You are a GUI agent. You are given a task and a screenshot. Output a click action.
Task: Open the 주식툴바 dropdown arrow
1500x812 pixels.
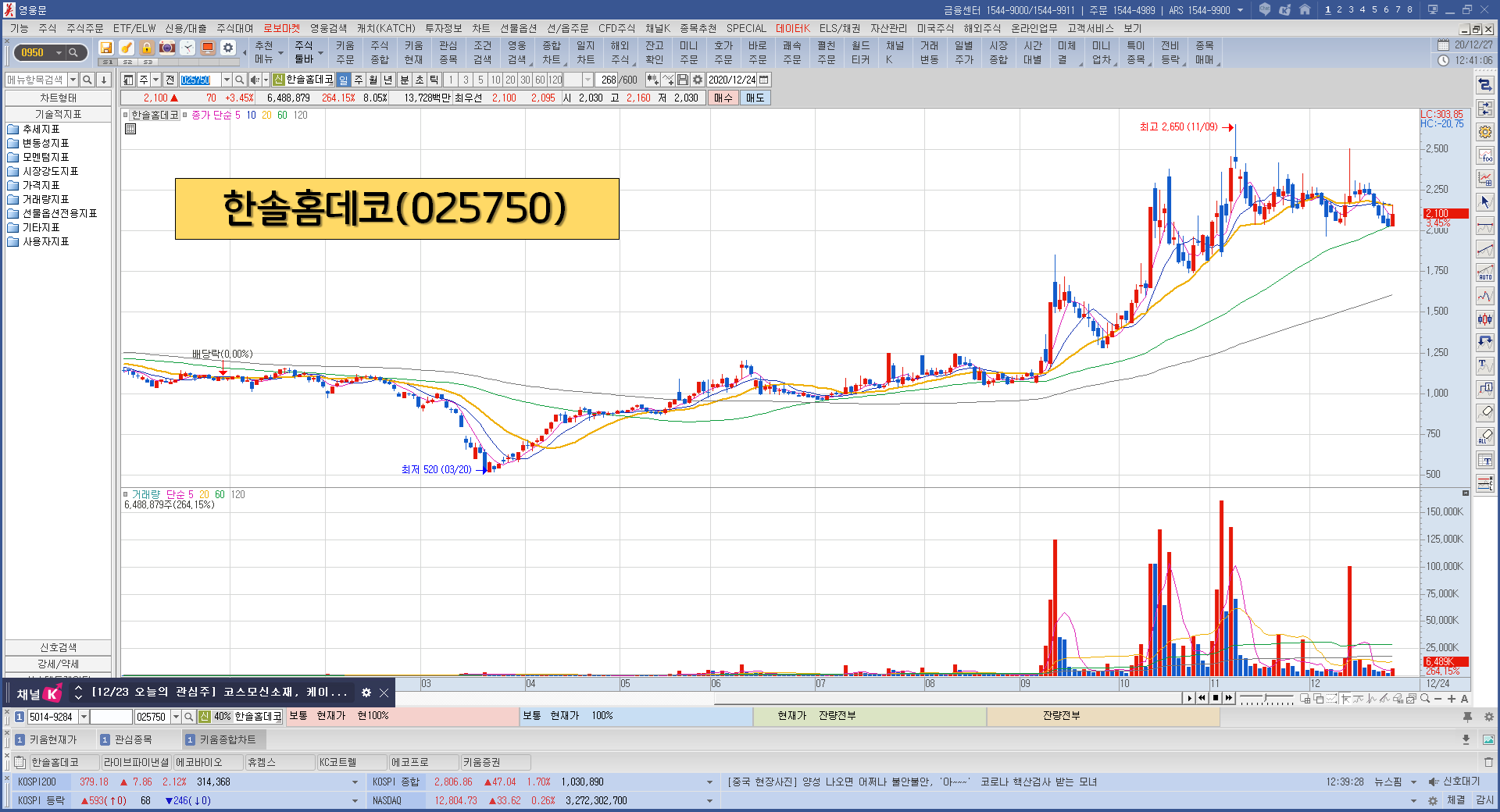point(320,53)
